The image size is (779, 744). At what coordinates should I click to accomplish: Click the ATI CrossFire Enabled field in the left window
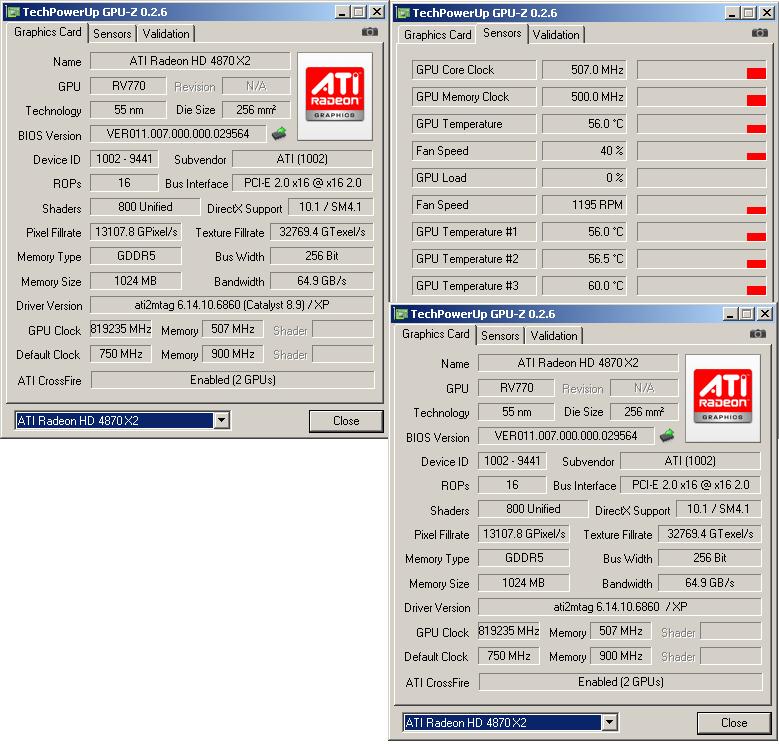(233, 380)
